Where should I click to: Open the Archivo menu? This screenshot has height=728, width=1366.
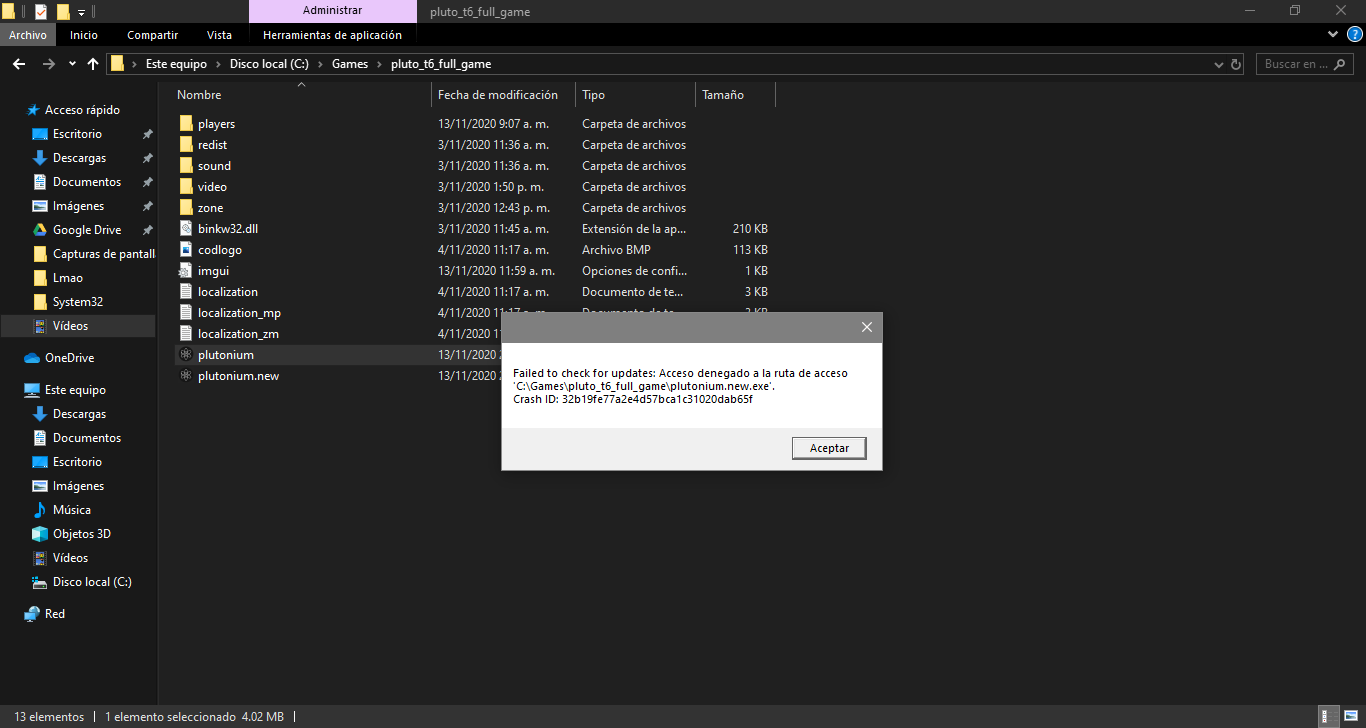click(x=28, y=35)
